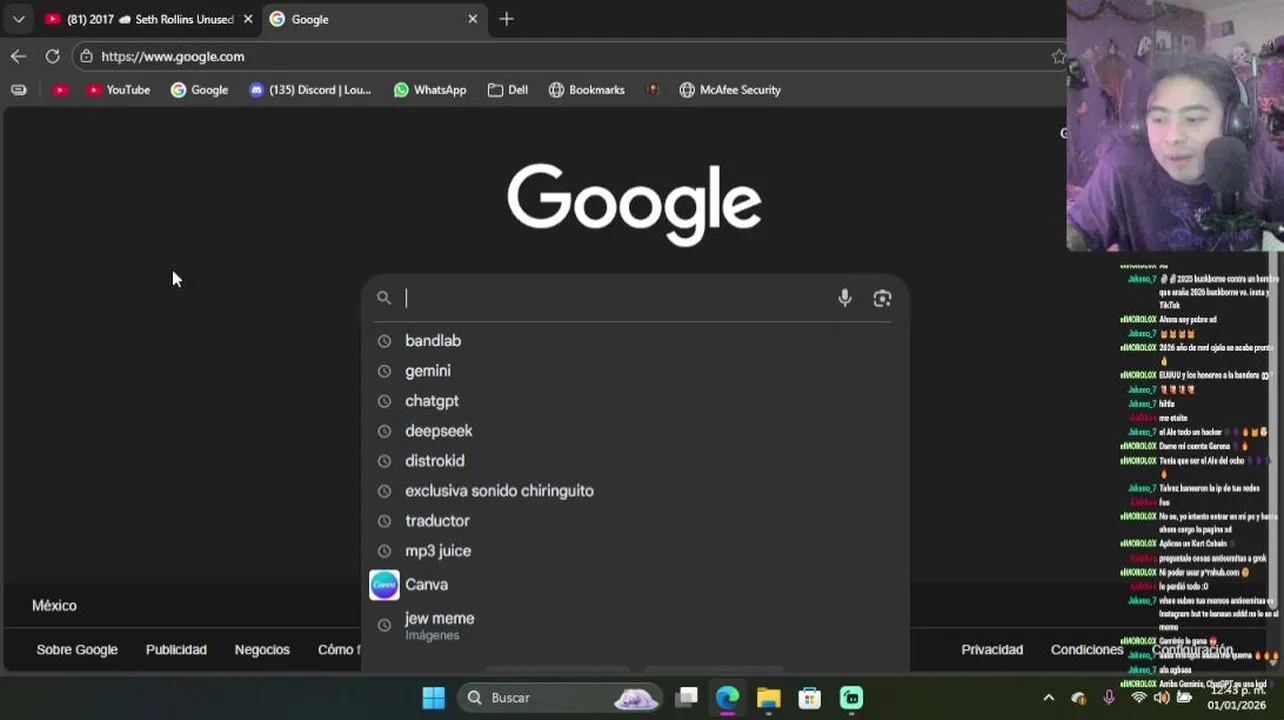The height and width of the screenshot is (720, 1284).
Task: Click the clock icon beside bandlab
Action: tap(384, 341)
